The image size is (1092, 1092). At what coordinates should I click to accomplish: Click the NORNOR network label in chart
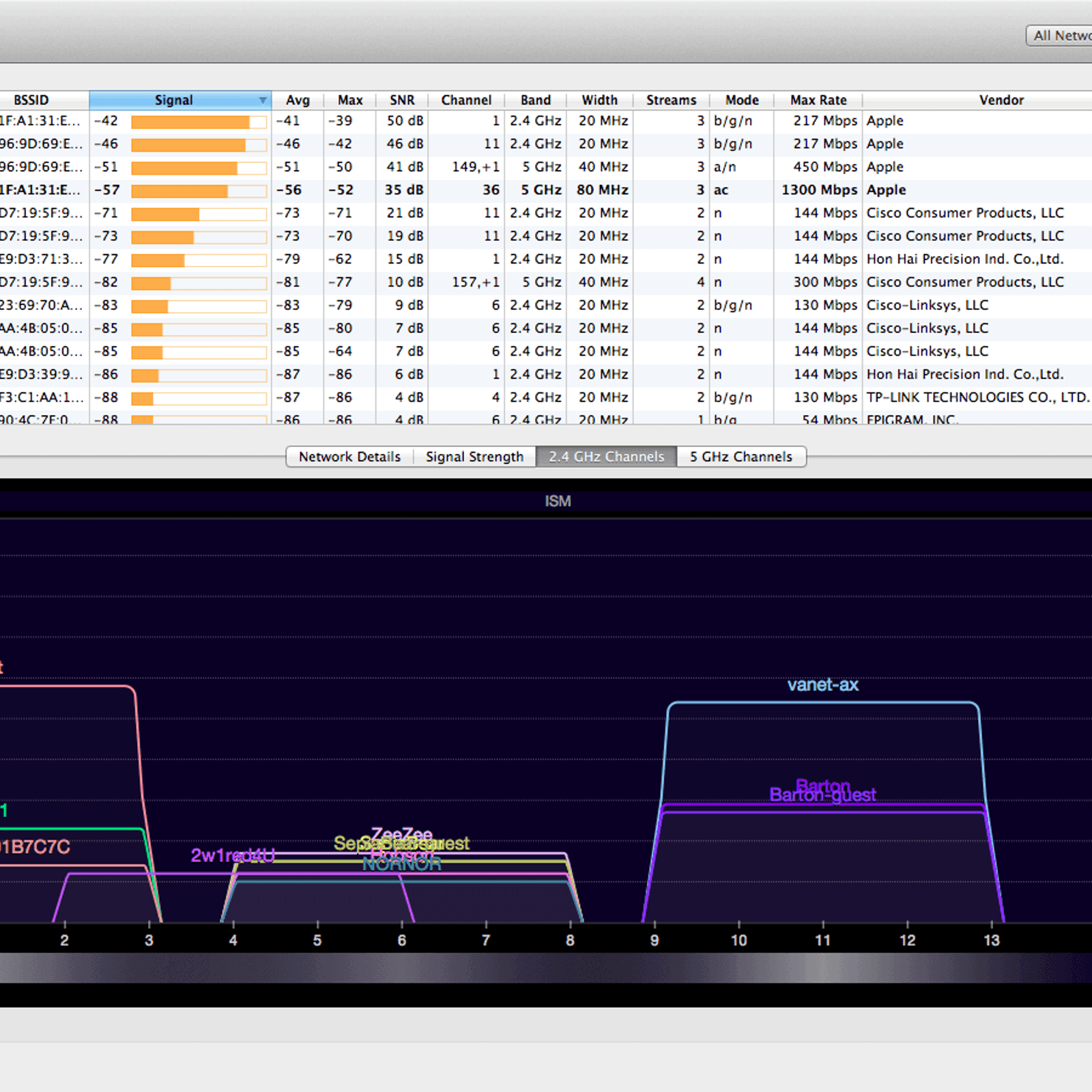[x=401, y=865]
